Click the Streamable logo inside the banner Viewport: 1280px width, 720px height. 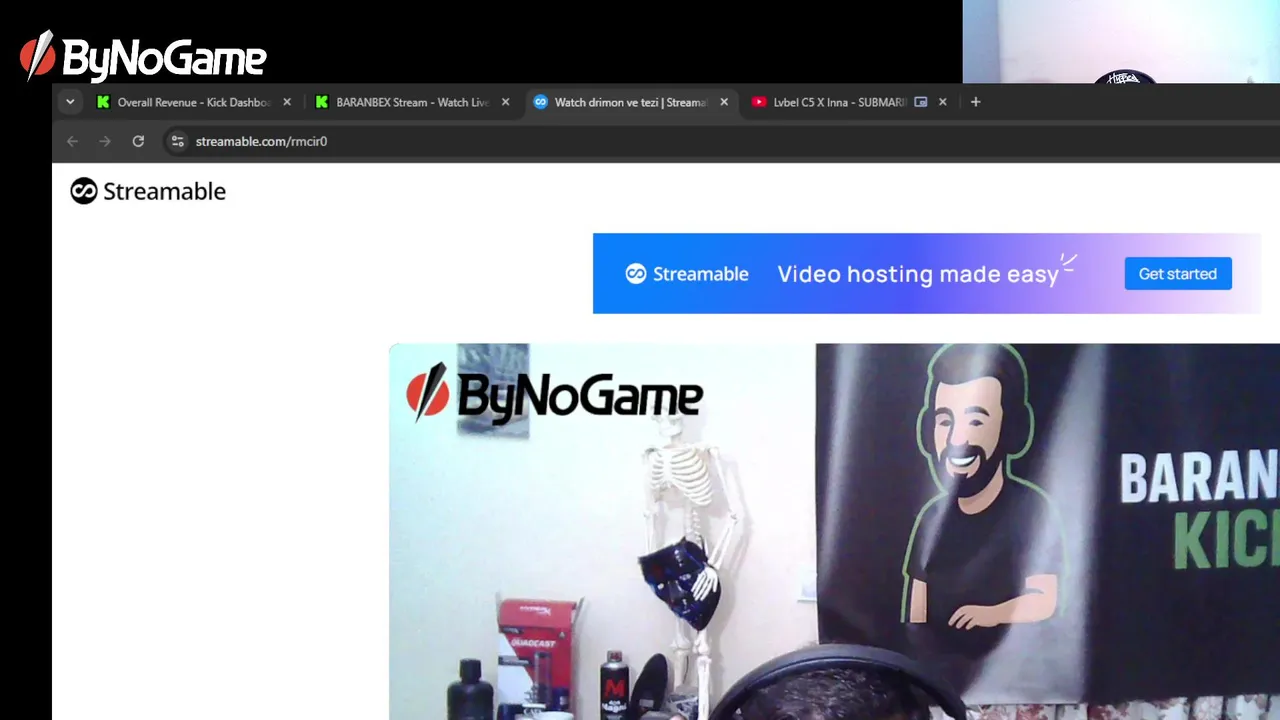[687, 274]
